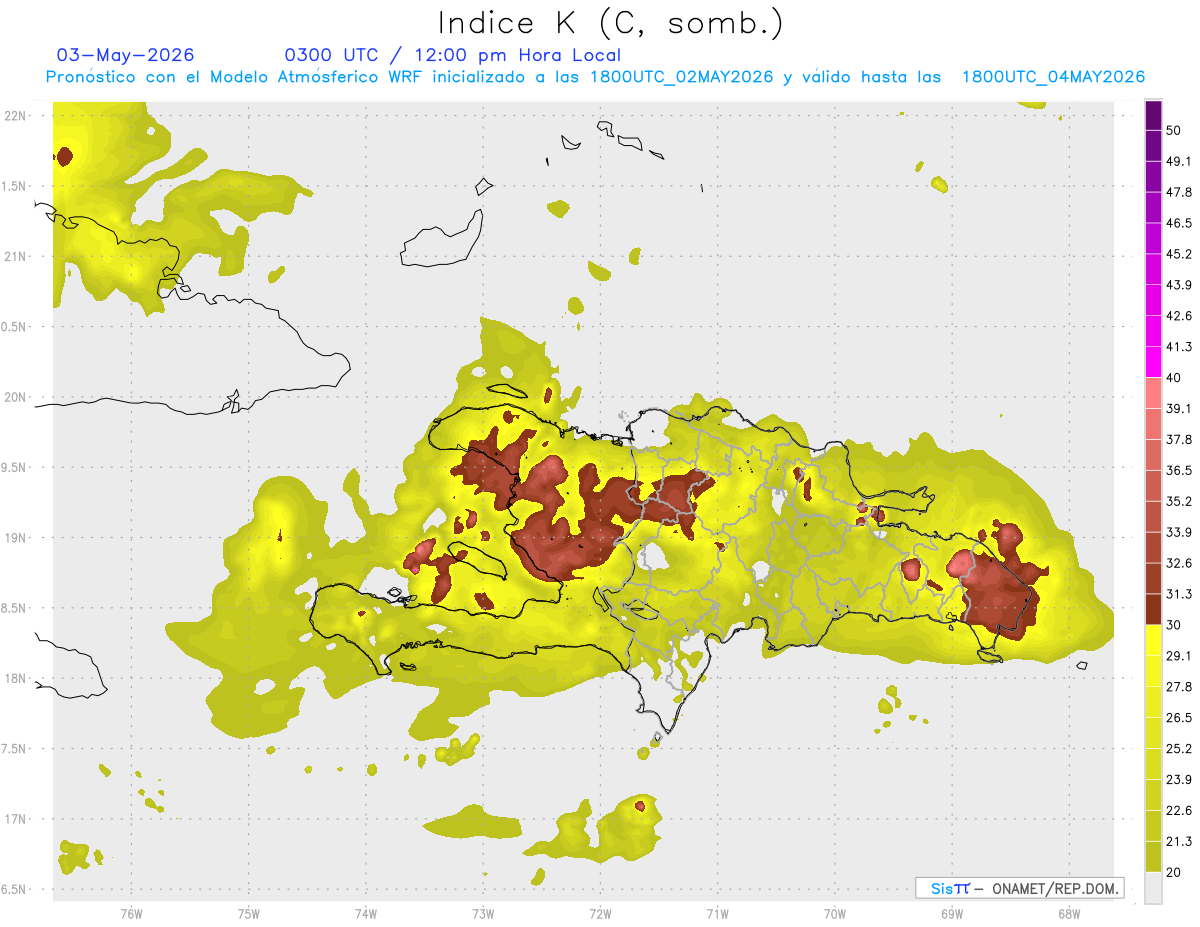This screenshot has width=1200, height=927.
Task: Click the WRF model forecast subtitle text
Action: [595, 77]
